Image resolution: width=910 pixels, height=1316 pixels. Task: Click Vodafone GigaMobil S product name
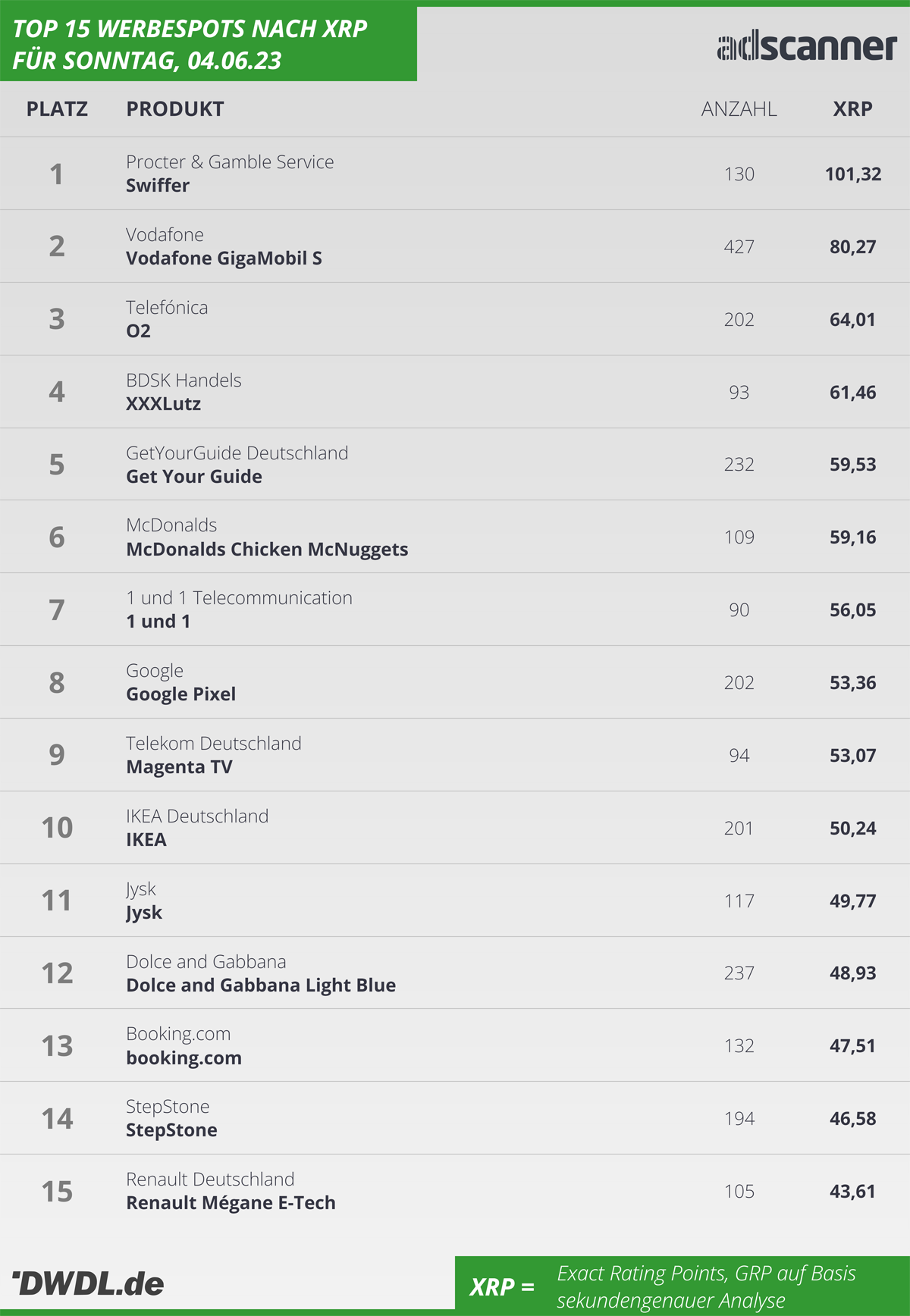tap(224, 258)
